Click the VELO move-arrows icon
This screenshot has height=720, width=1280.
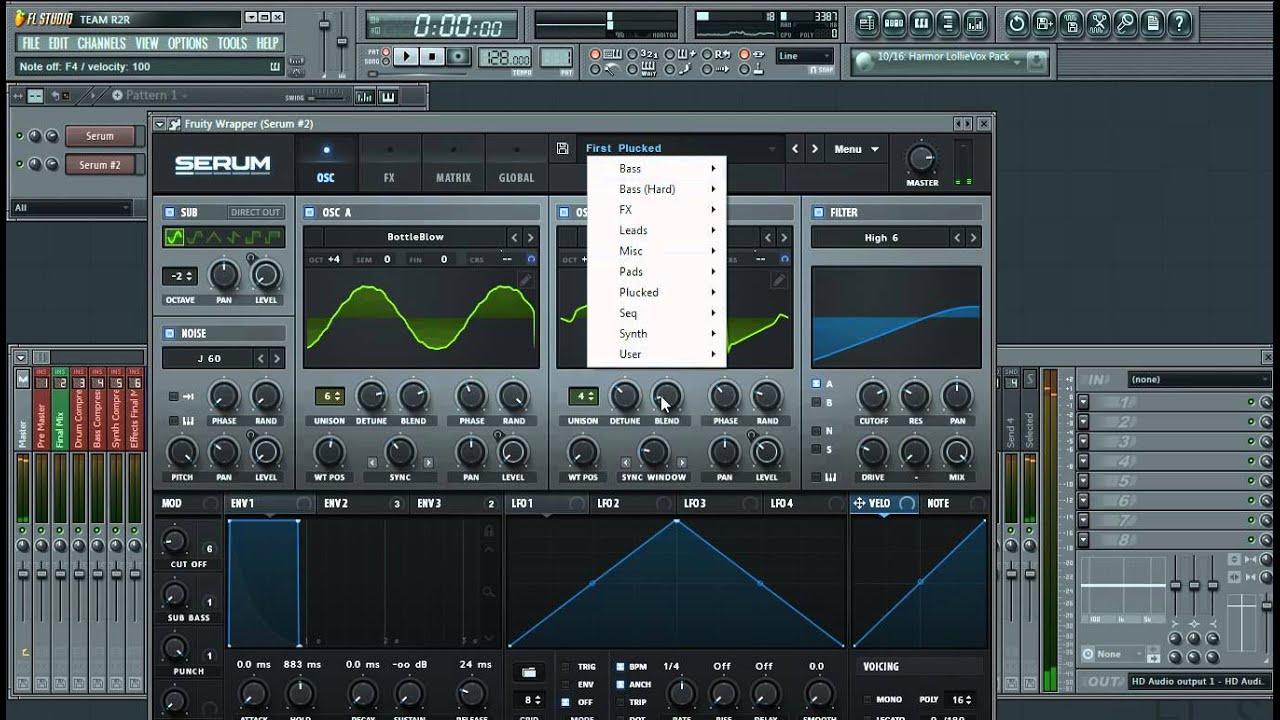pyautogui.click(x=859, y=503)
